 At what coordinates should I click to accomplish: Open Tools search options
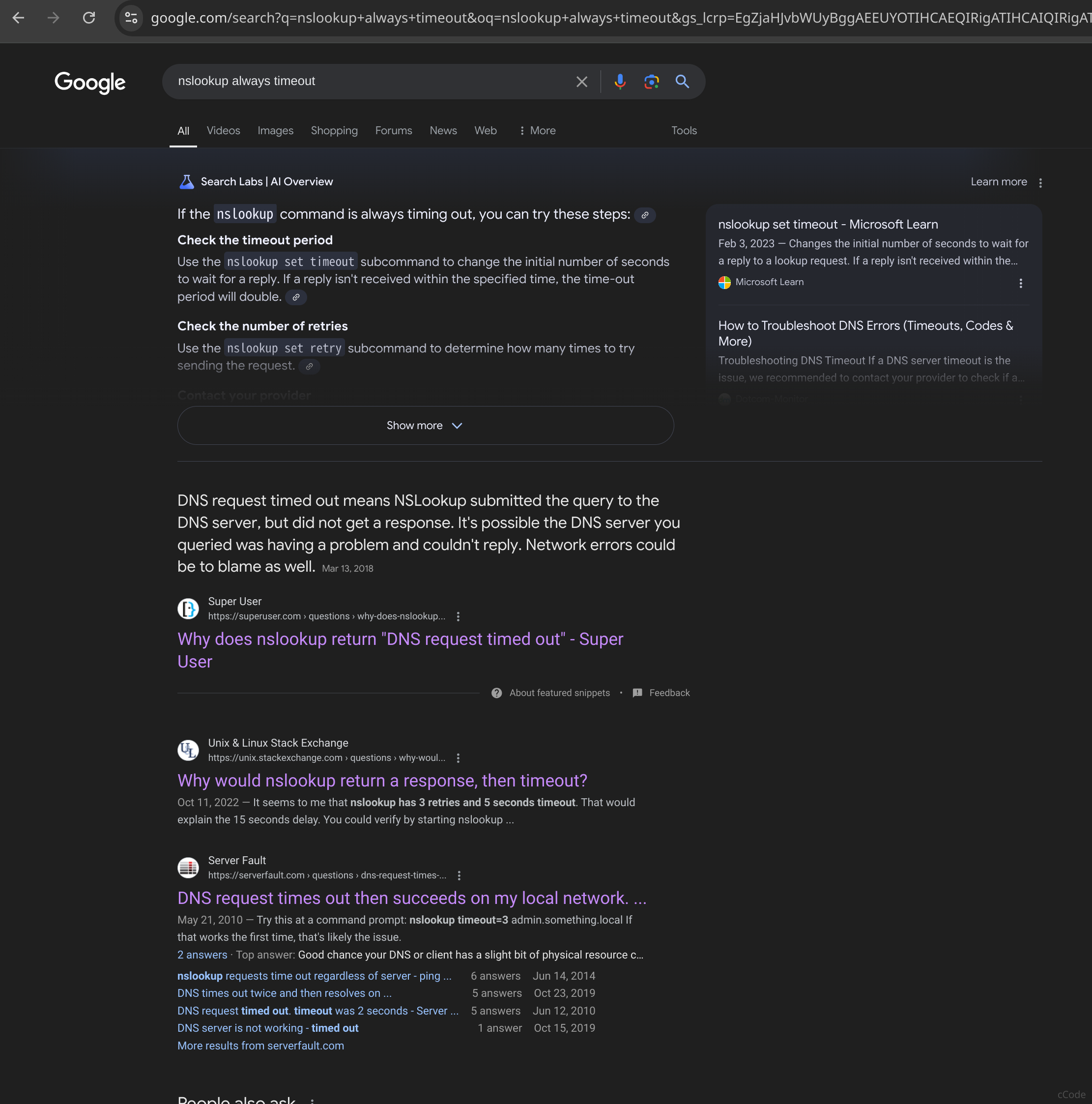tap(684, 131)
